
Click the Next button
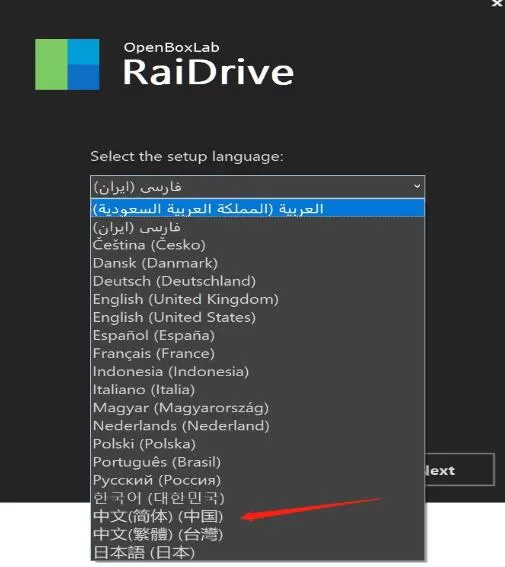tap(460, 469)
